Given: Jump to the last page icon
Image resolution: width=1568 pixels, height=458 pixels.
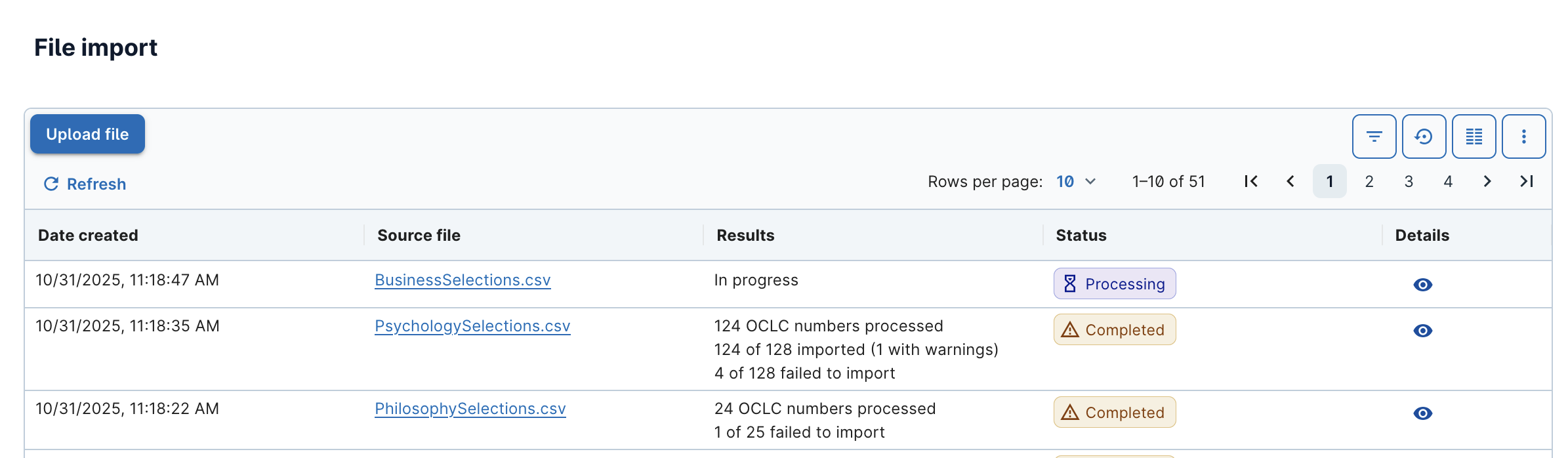Looking at the screenshot, I should point(1527,182).
